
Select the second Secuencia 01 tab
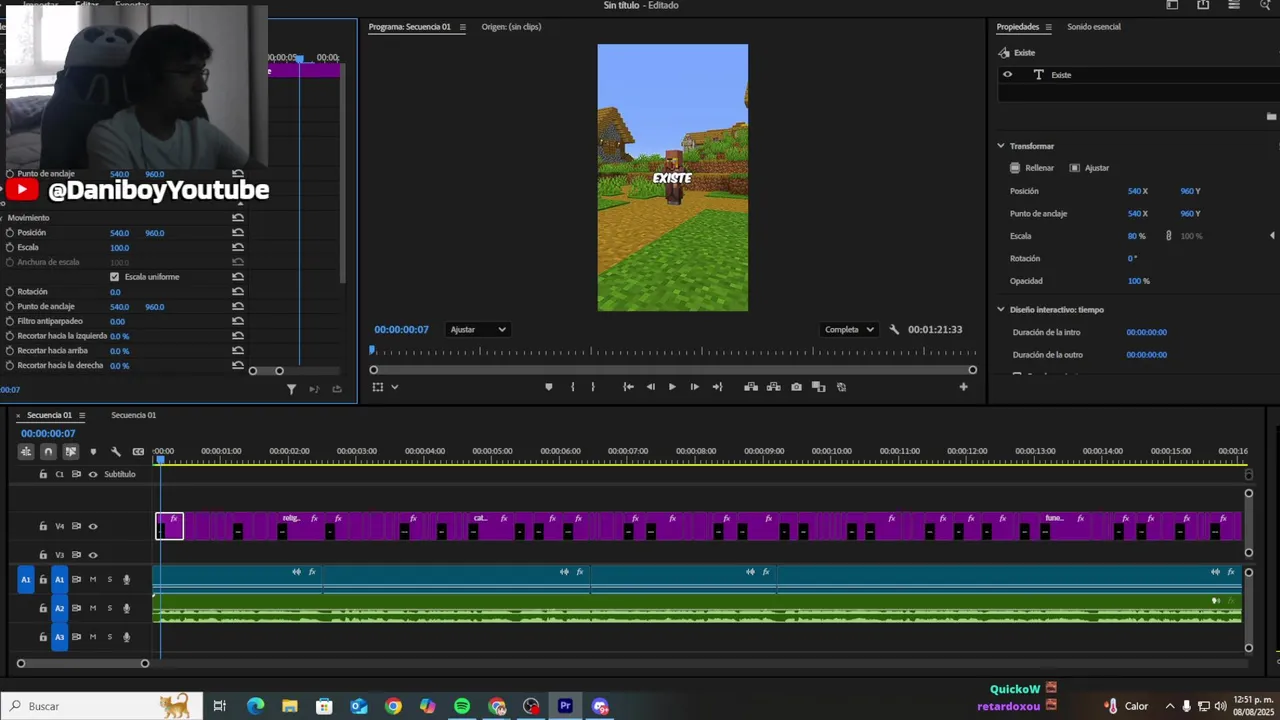[x=133, y=415]
